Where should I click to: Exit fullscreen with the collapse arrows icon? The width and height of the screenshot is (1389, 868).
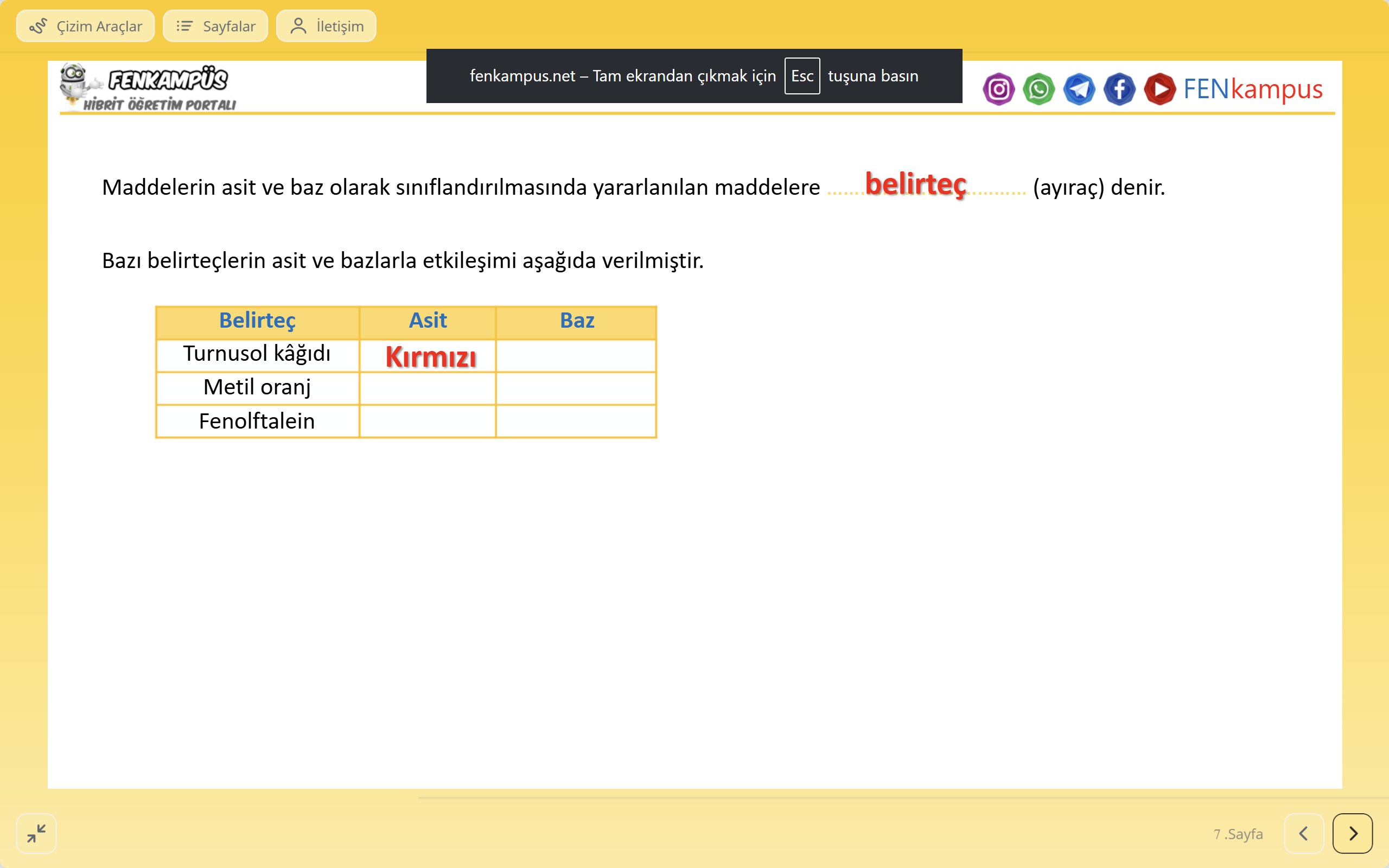pyautogui.click(x=36, y=833)
